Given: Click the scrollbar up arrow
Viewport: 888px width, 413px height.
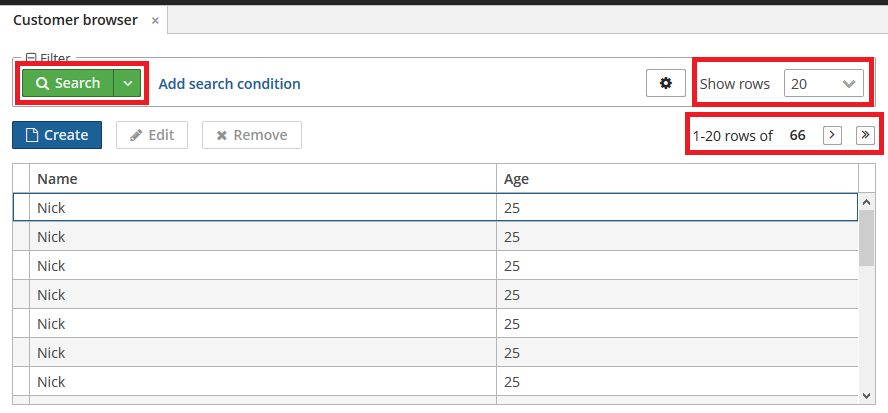Looking at the screenshot, I should (x=866, y=201).
